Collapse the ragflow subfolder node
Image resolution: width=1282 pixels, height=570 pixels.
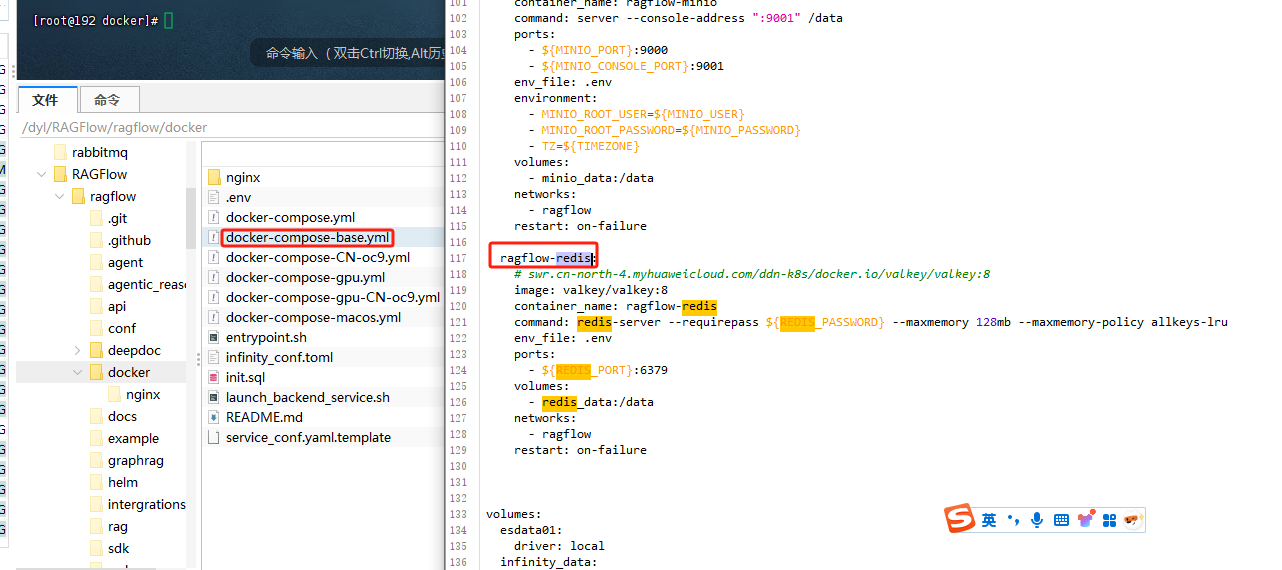tap(60, 196)
